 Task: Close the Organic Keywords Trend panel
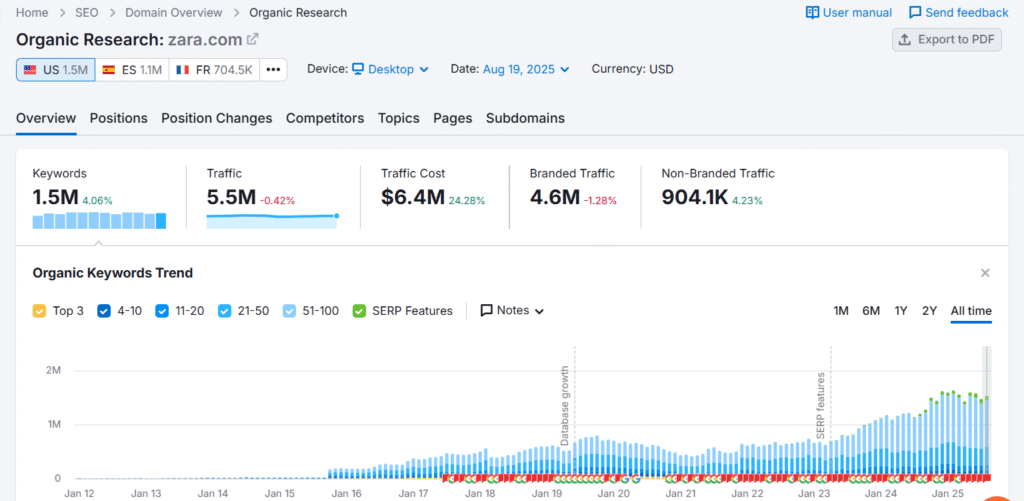tap(985, 273)
